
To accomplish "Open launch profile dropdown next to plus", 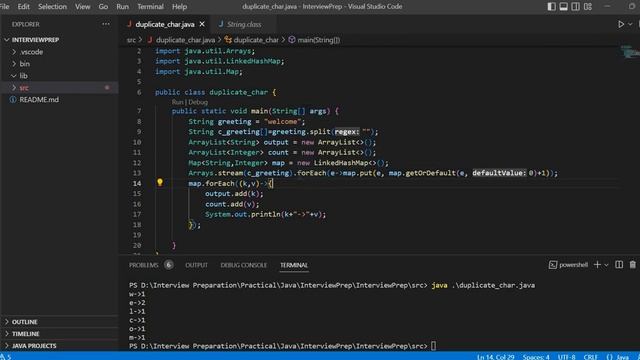I will (607, 265).
